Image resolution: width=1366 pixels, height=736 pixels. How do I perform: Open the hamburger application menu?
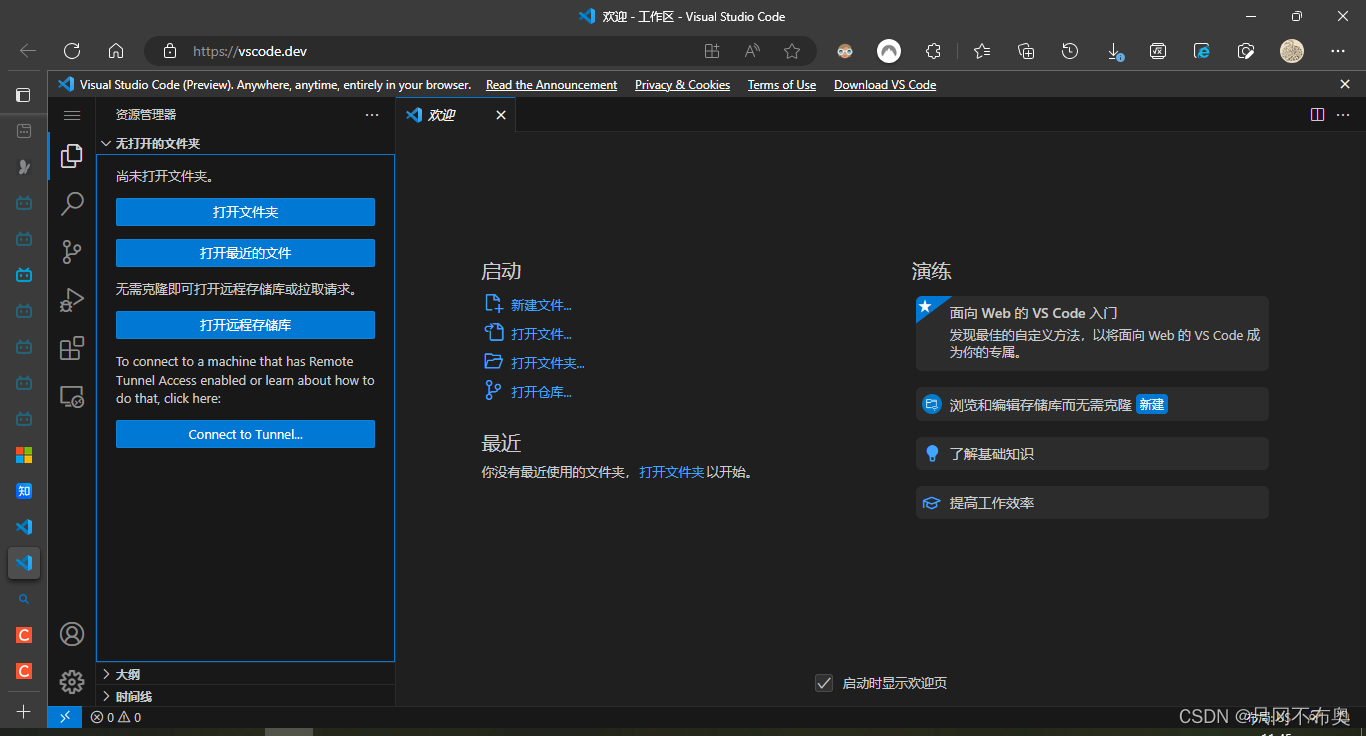pos(72,116)
